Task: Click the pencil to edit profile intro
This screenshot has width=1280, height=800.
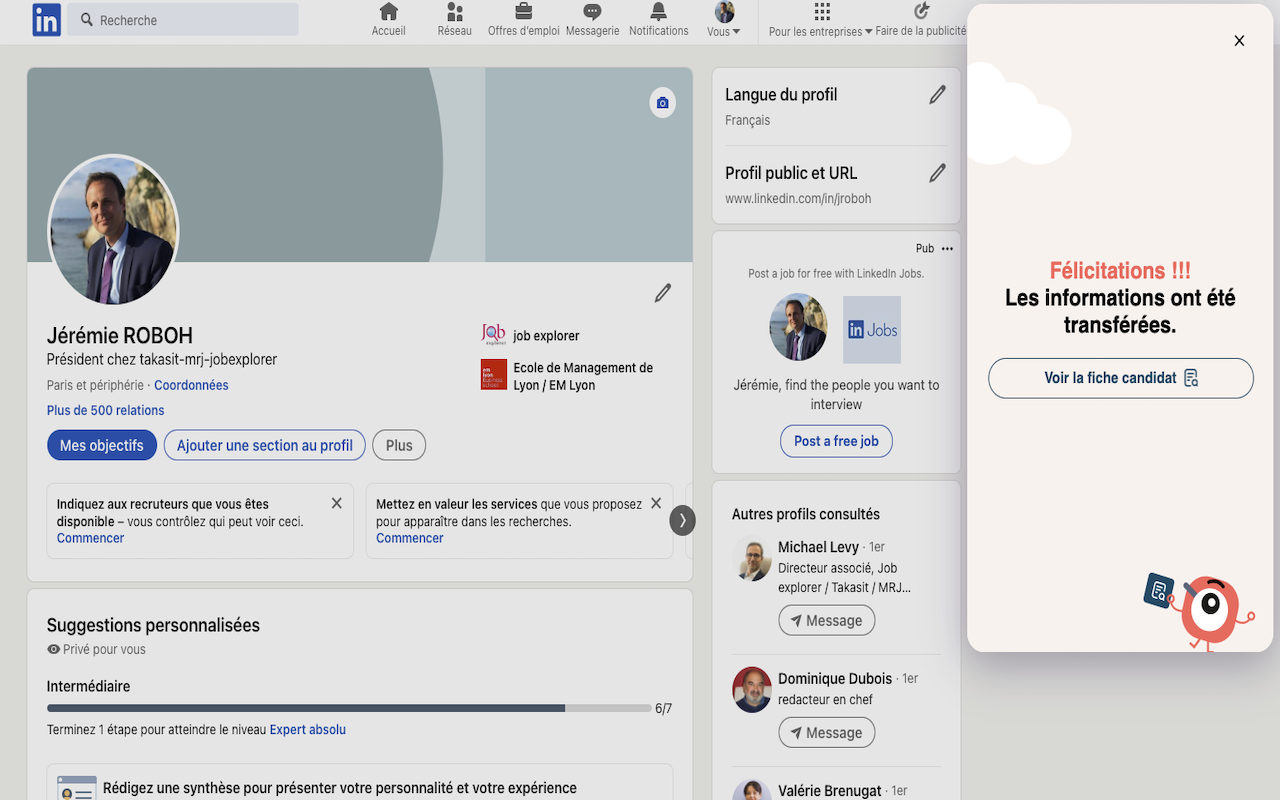Action: point(662,292)
